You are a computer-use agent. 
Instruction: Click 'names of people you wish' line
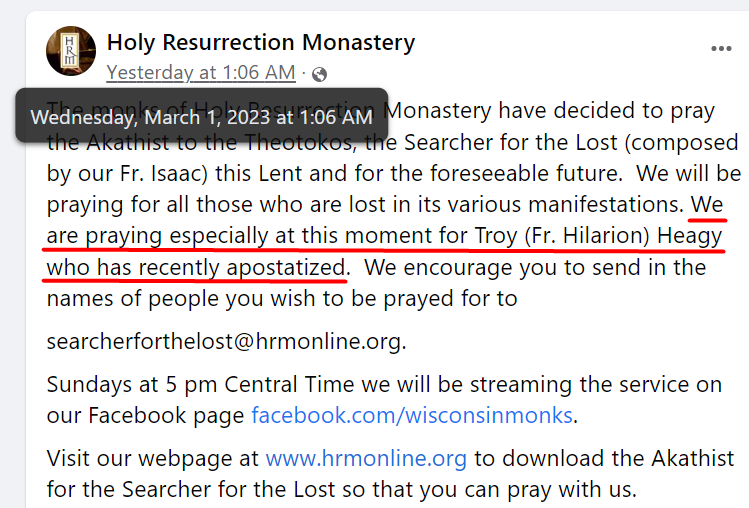(x=182, y=299)
